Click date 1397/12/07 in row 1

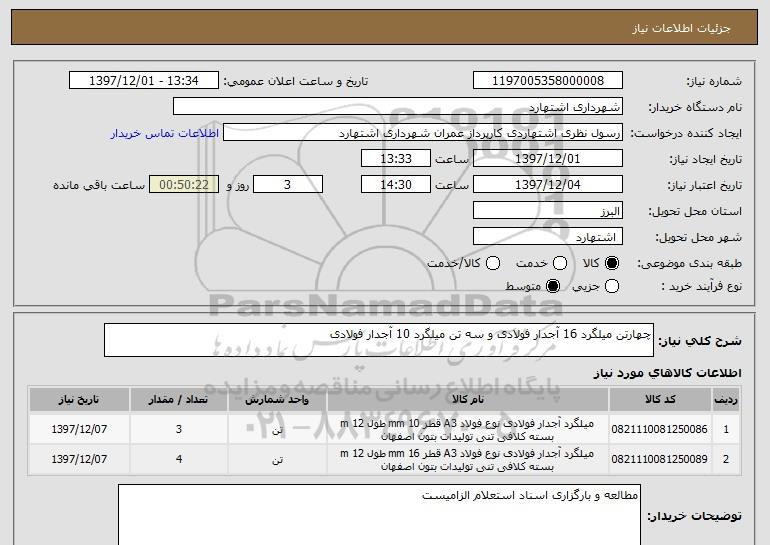coord(79,429)
